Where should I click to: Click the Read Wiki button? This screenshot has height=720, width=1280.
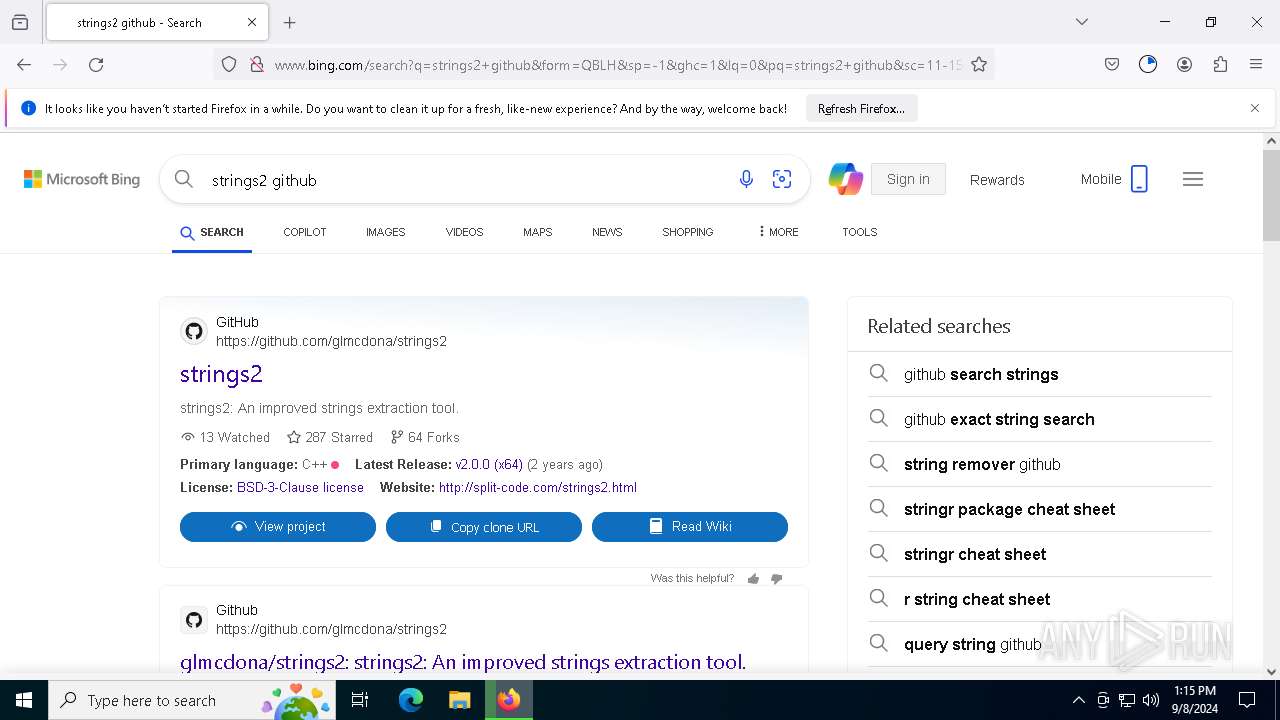coord(690,527)
